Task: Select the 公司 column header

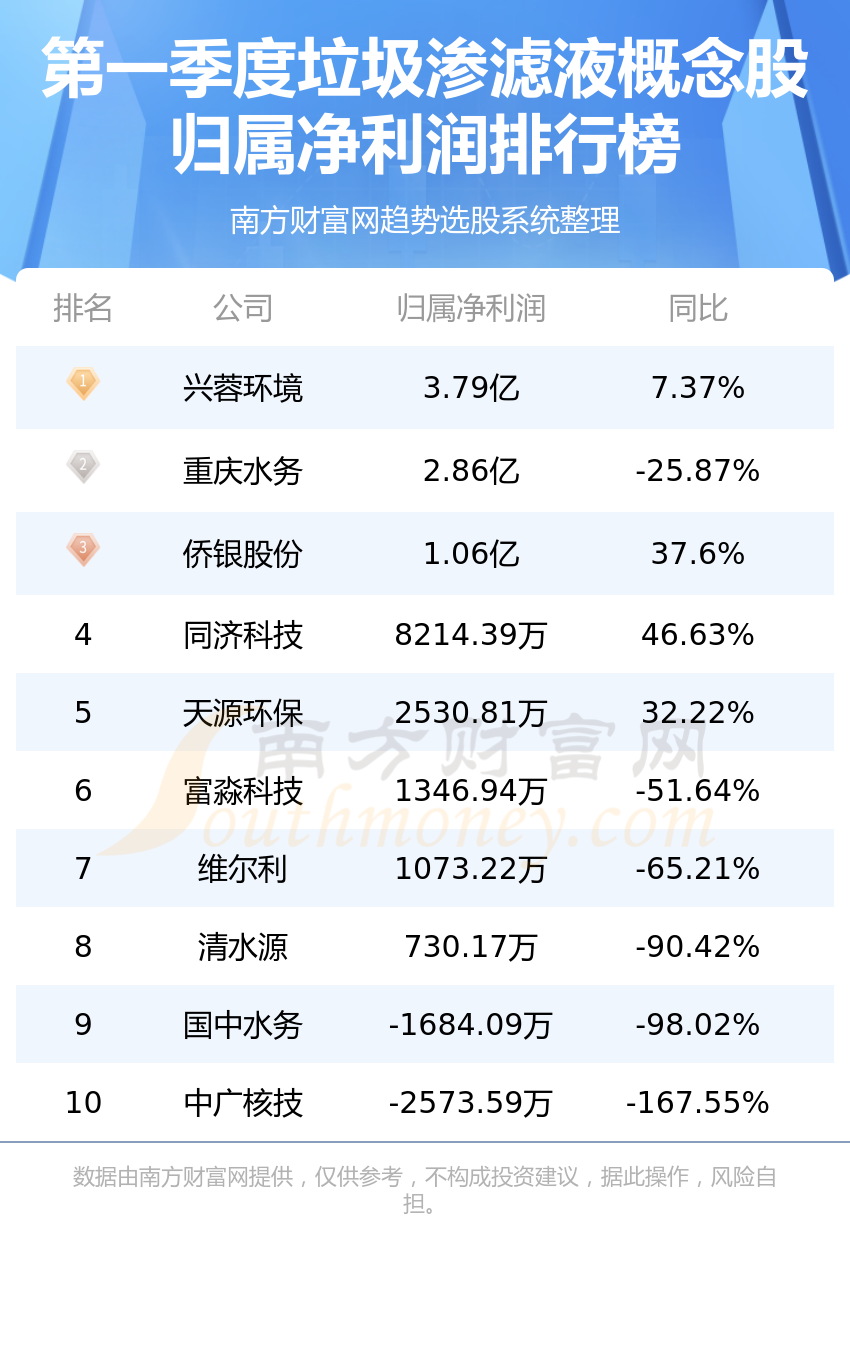Action: coord(243,308)
